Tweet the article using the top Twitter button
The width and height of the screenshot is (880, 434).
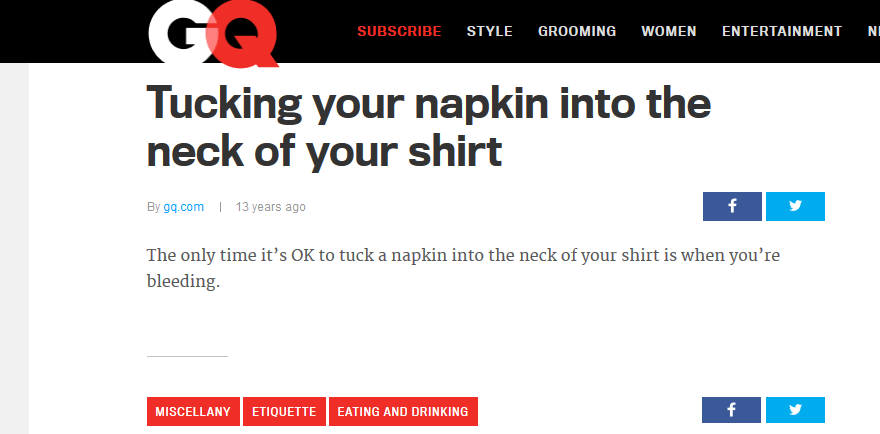(795, 206)
